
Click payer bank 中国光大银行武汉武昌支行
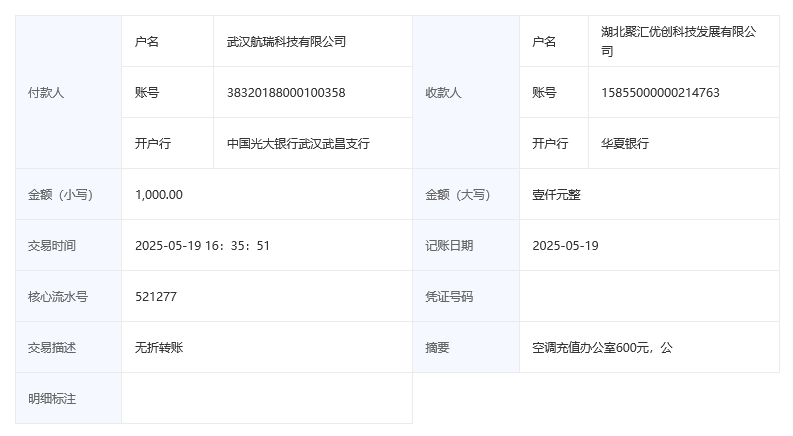pos(298,144)
